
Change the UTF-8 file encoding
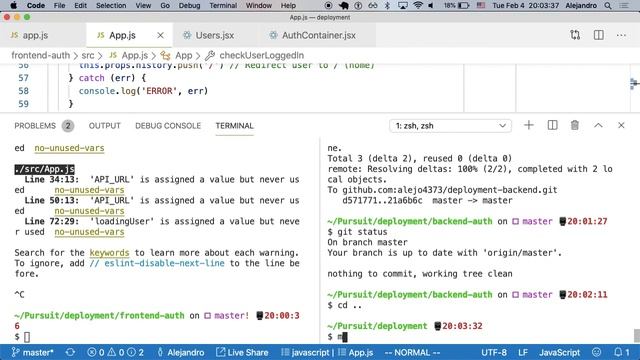coord(494,352)
